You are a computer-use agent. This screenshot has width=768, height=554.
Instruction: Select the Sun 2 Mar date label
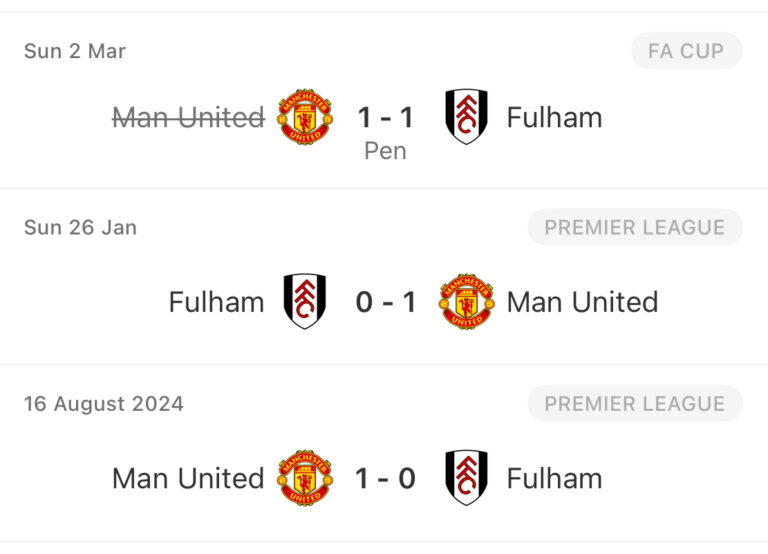click(75, 51)
